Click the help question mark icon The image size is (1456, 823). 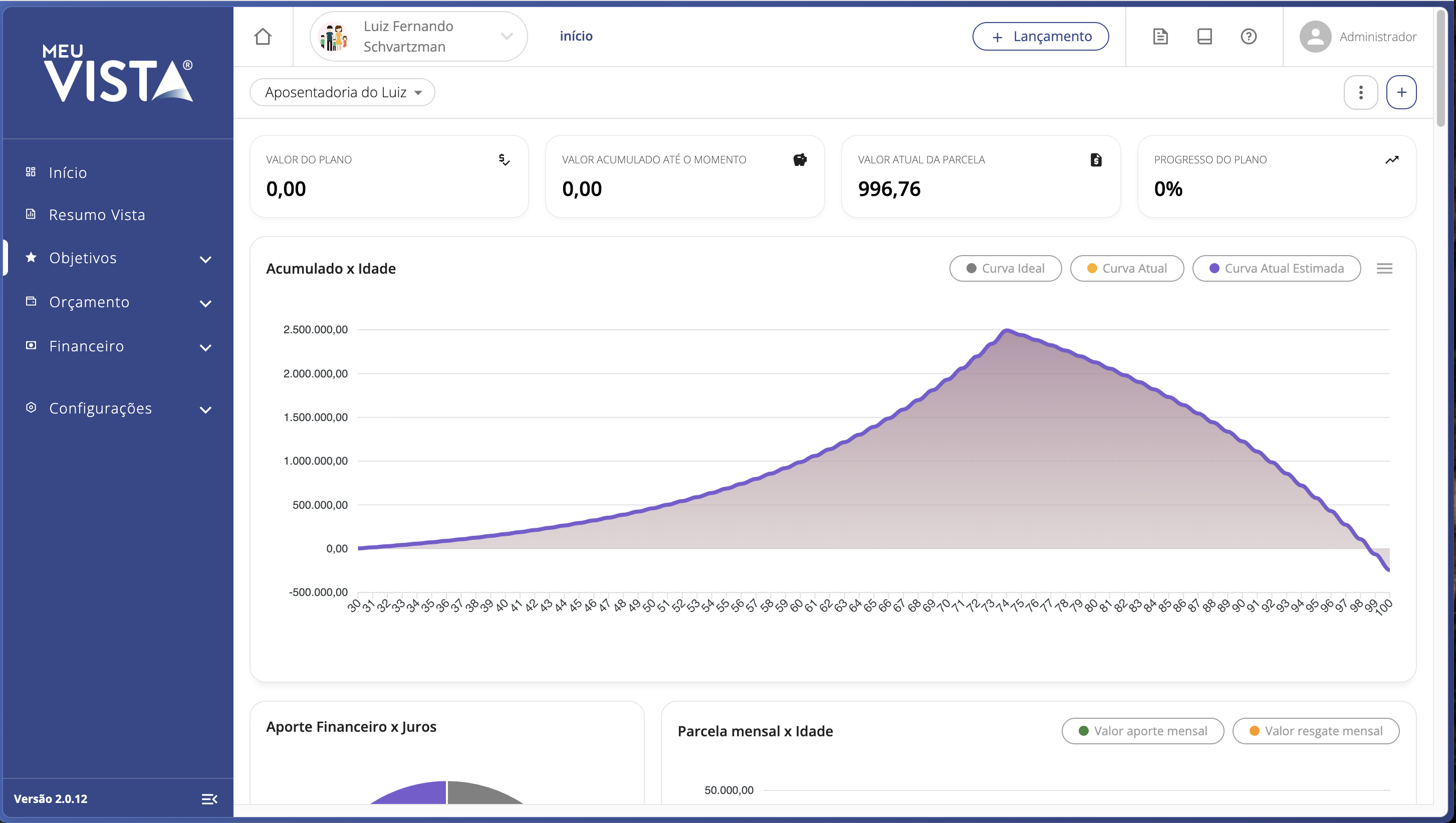[x=1249, y=37]
